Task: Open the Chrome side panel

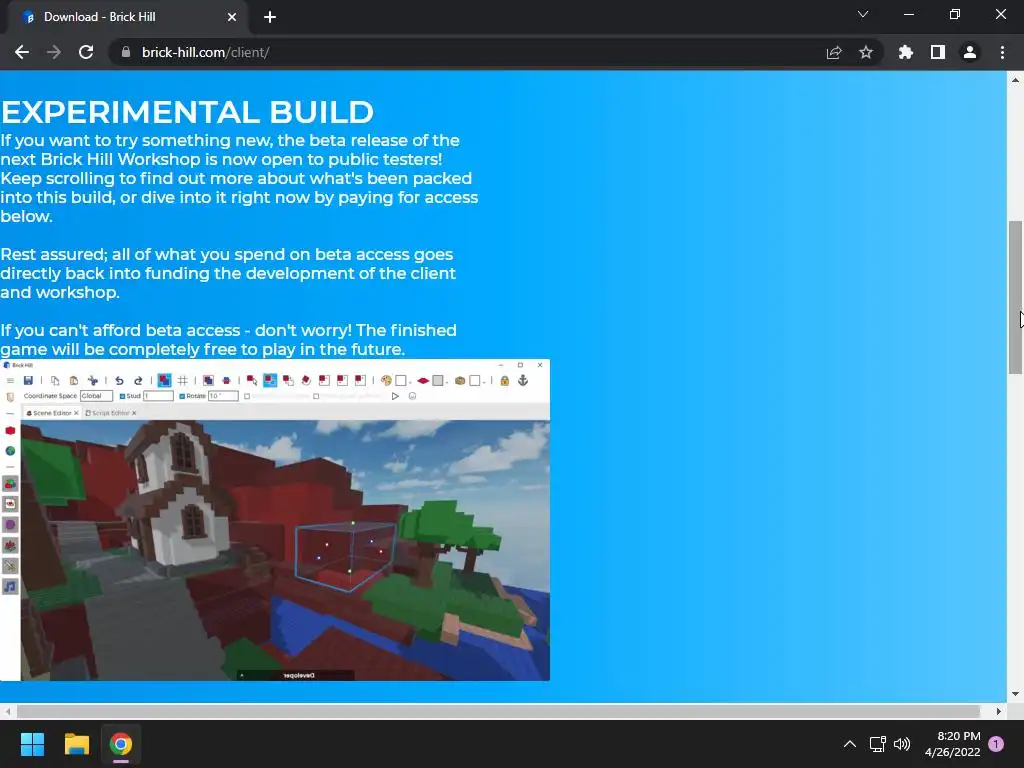Action: tap(938, 52)
